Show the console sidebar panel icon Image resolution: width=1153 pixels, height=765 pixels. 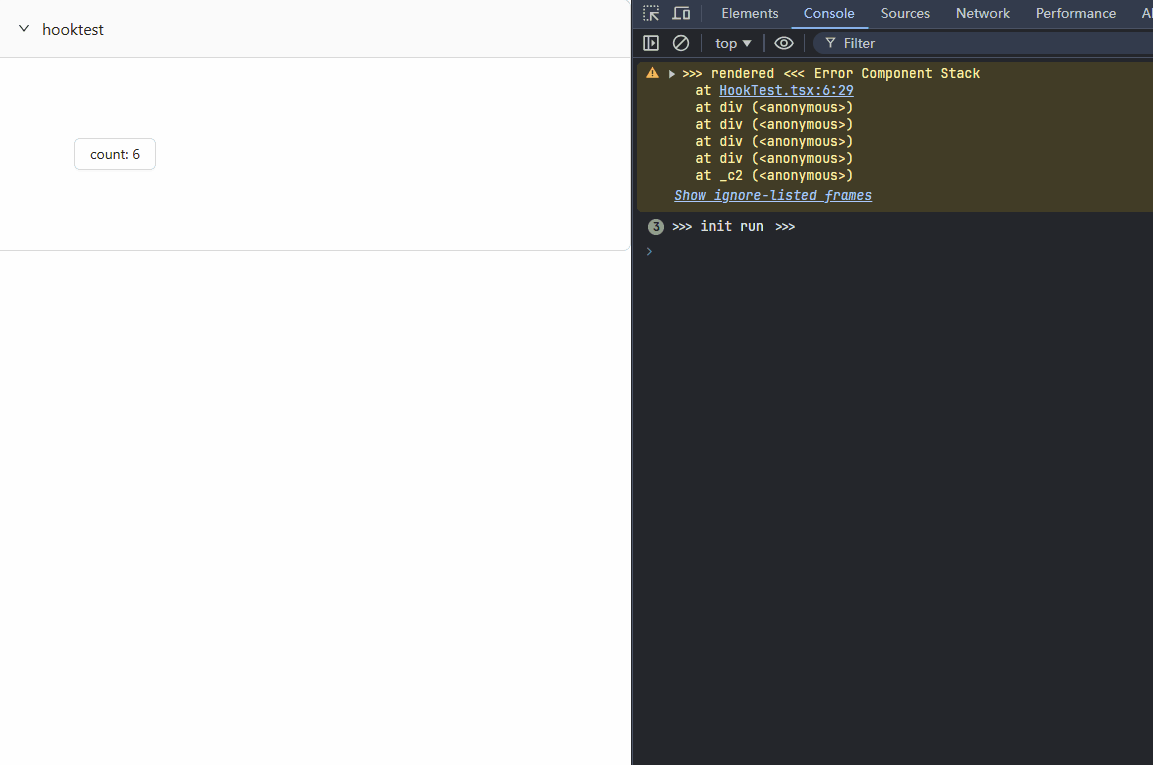tap(651, 43)
